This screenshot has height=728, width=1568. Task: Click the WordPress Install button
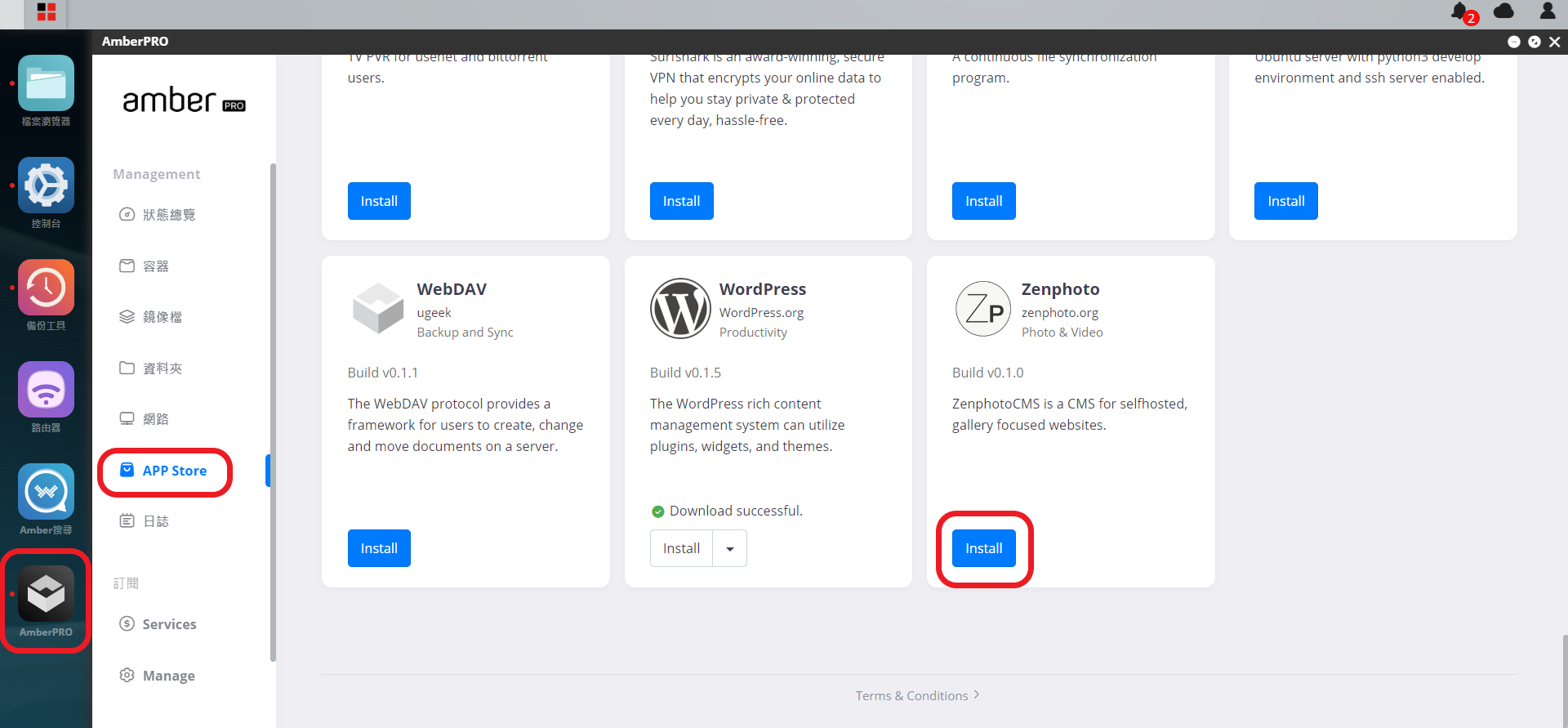pyautogui.click(x=681, y=548)
